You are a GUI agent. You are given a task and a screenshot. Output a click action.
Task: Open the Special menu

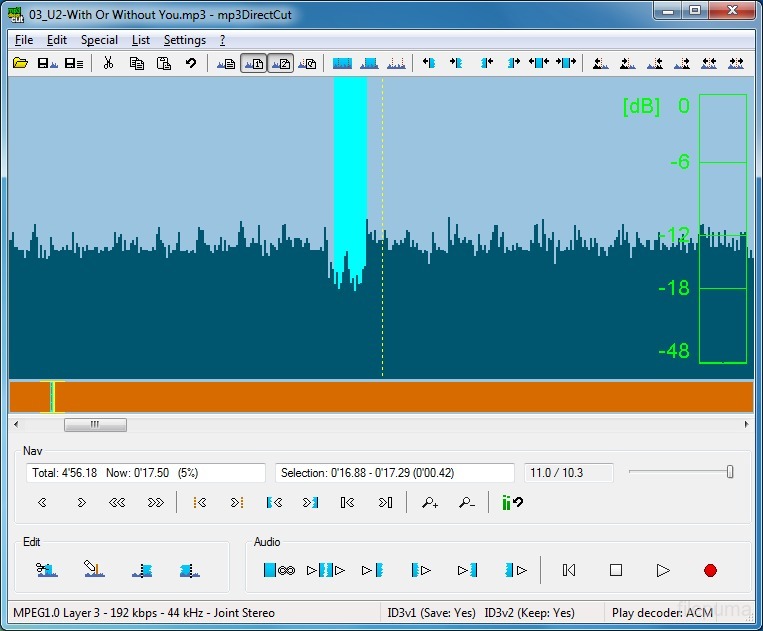point(99,40)
